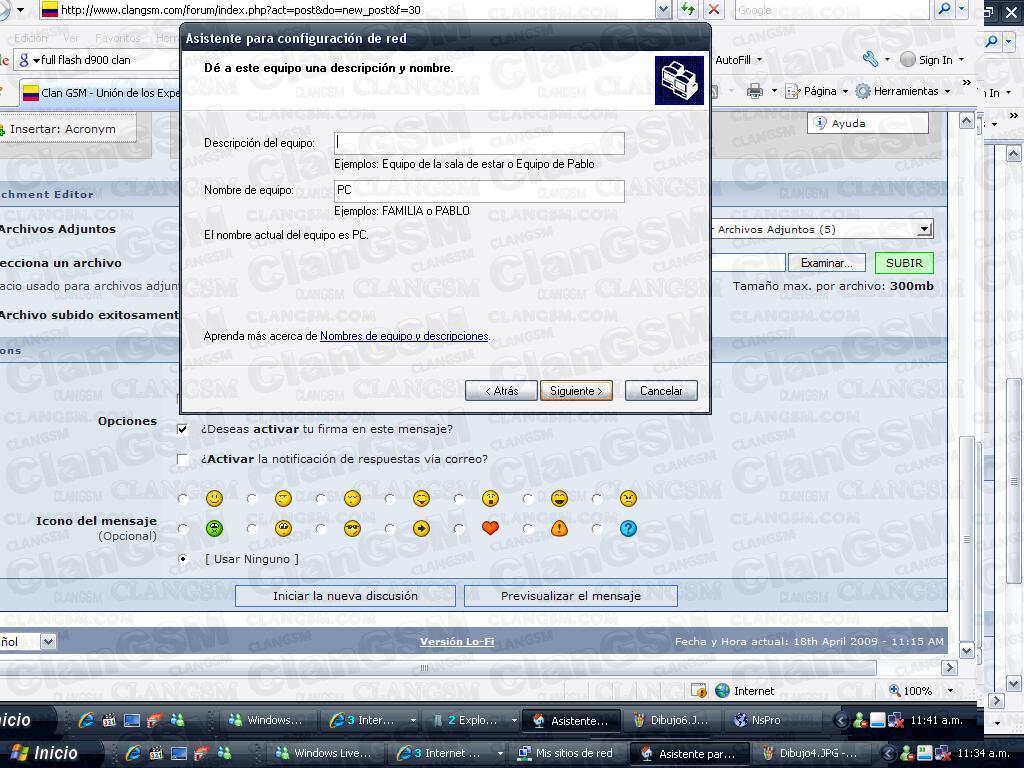Open the Edición menu
Screen dimensions: 1024x768
30,36
